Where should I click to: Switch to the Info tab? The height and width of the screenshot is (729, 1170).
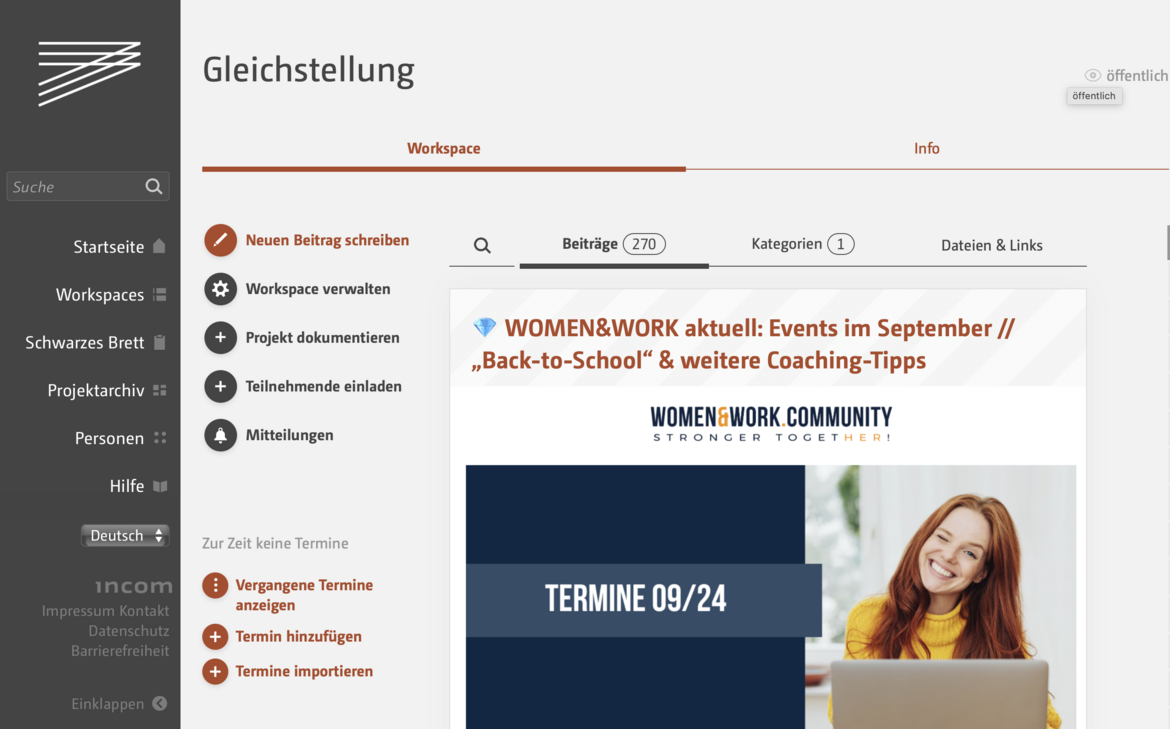pyautogui.click(x=927, y=148)
